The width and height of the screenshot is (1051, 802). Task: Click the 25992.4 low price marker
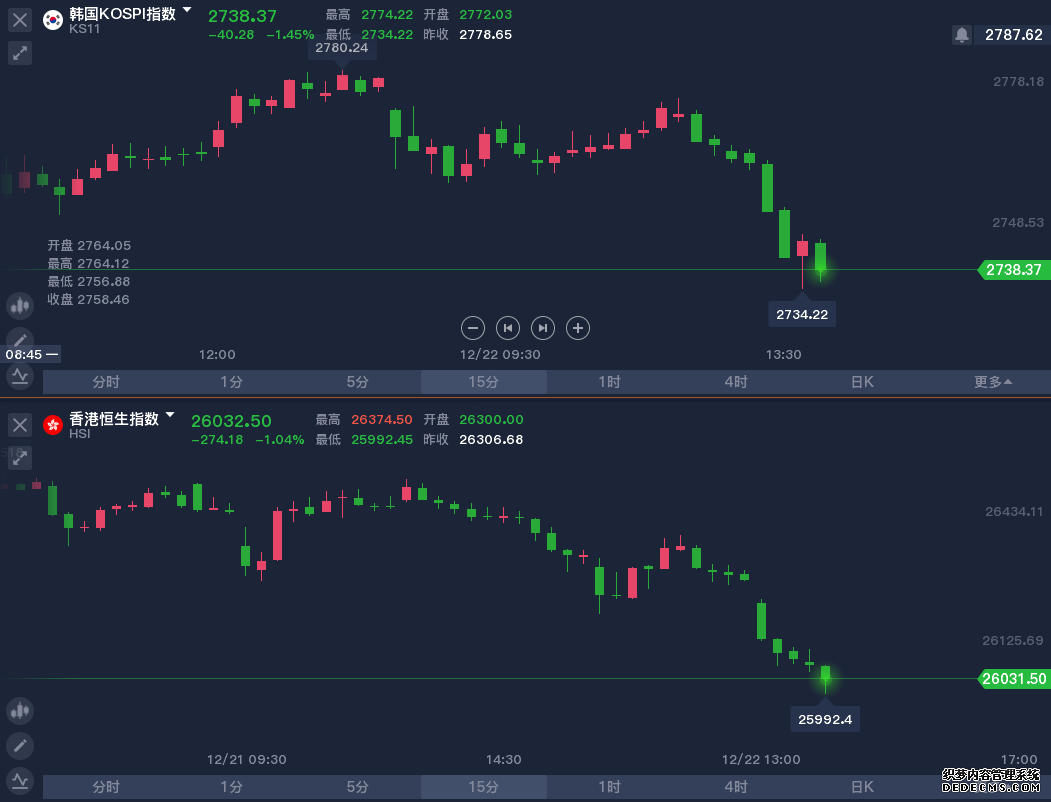tap(825, 720)
